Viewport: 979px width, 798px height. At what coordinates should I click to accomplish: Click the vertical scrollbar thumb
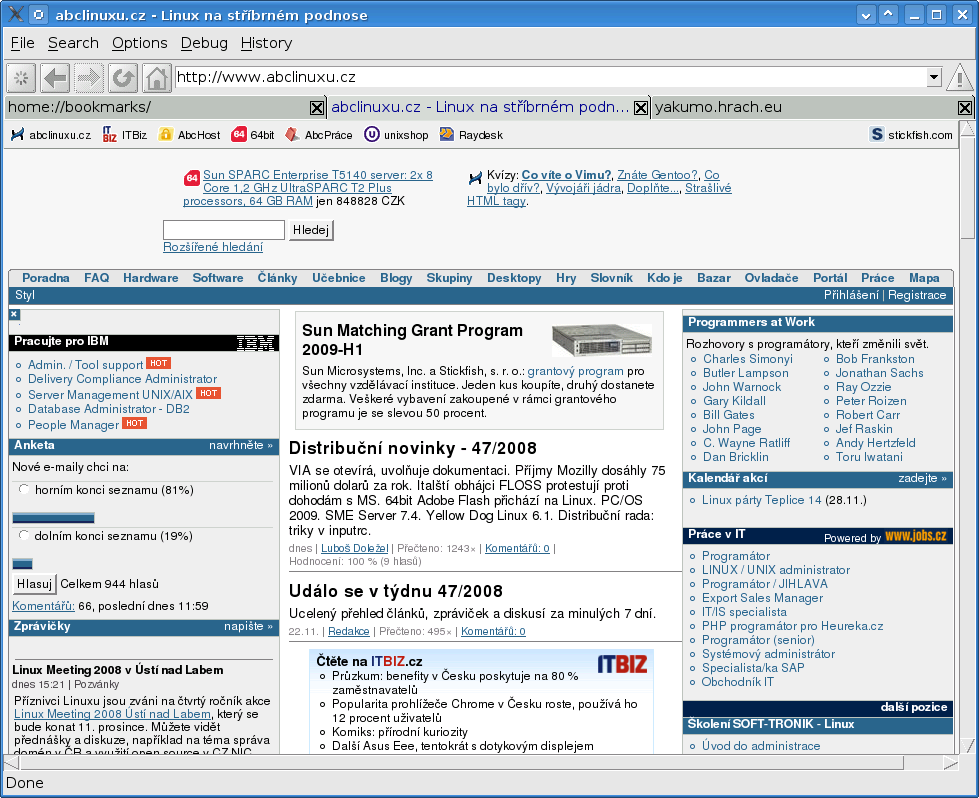[x=967, y=188]
